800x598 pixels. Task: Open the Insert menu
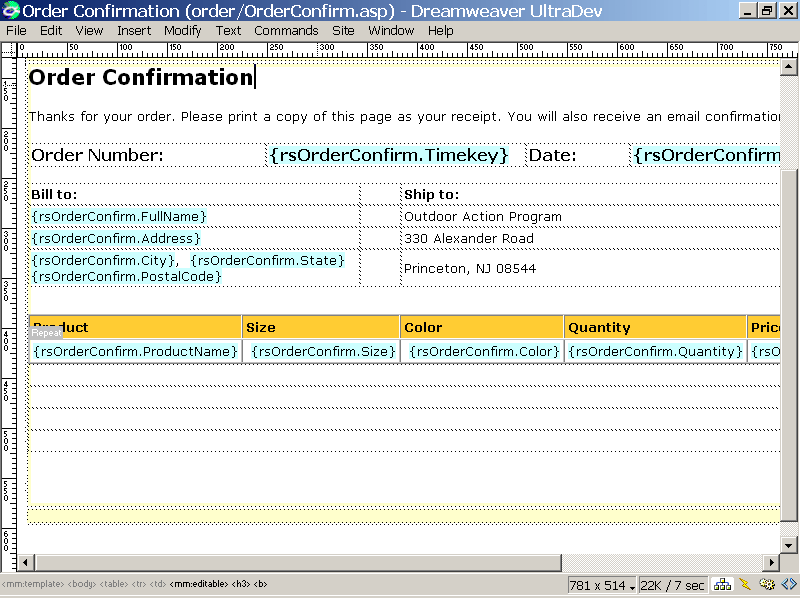point(134,30)
